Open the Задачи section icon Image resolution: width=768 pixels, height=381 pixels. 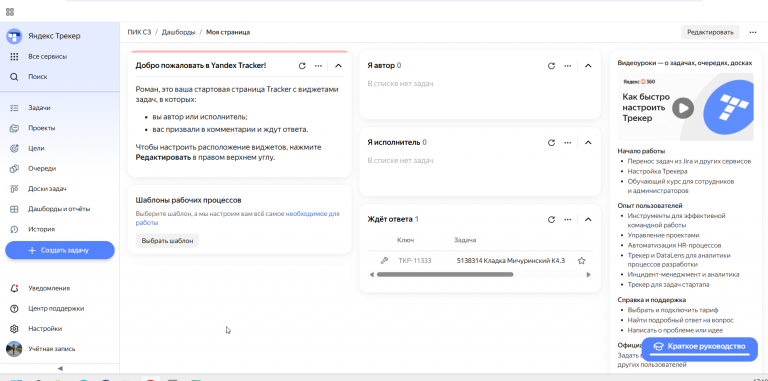point(14,108)
